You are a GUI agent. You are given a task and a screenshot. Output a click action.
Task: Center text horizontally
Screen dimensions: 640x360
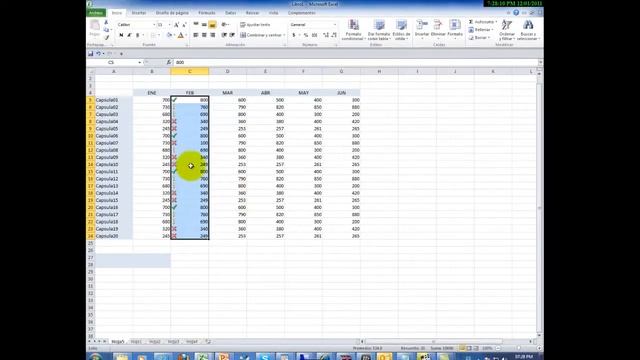point(204,36)
